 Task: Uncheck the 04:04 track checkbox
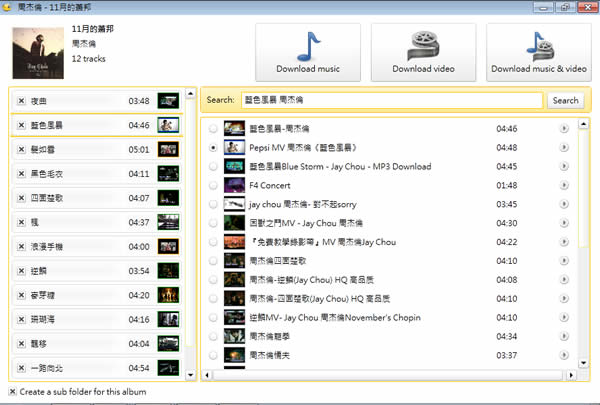(21, 344)
